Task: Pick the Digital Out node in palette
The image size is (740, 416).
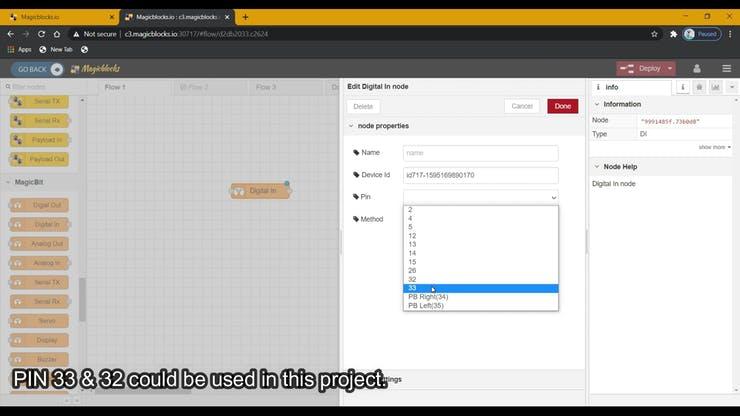Action: pos(41,205)
